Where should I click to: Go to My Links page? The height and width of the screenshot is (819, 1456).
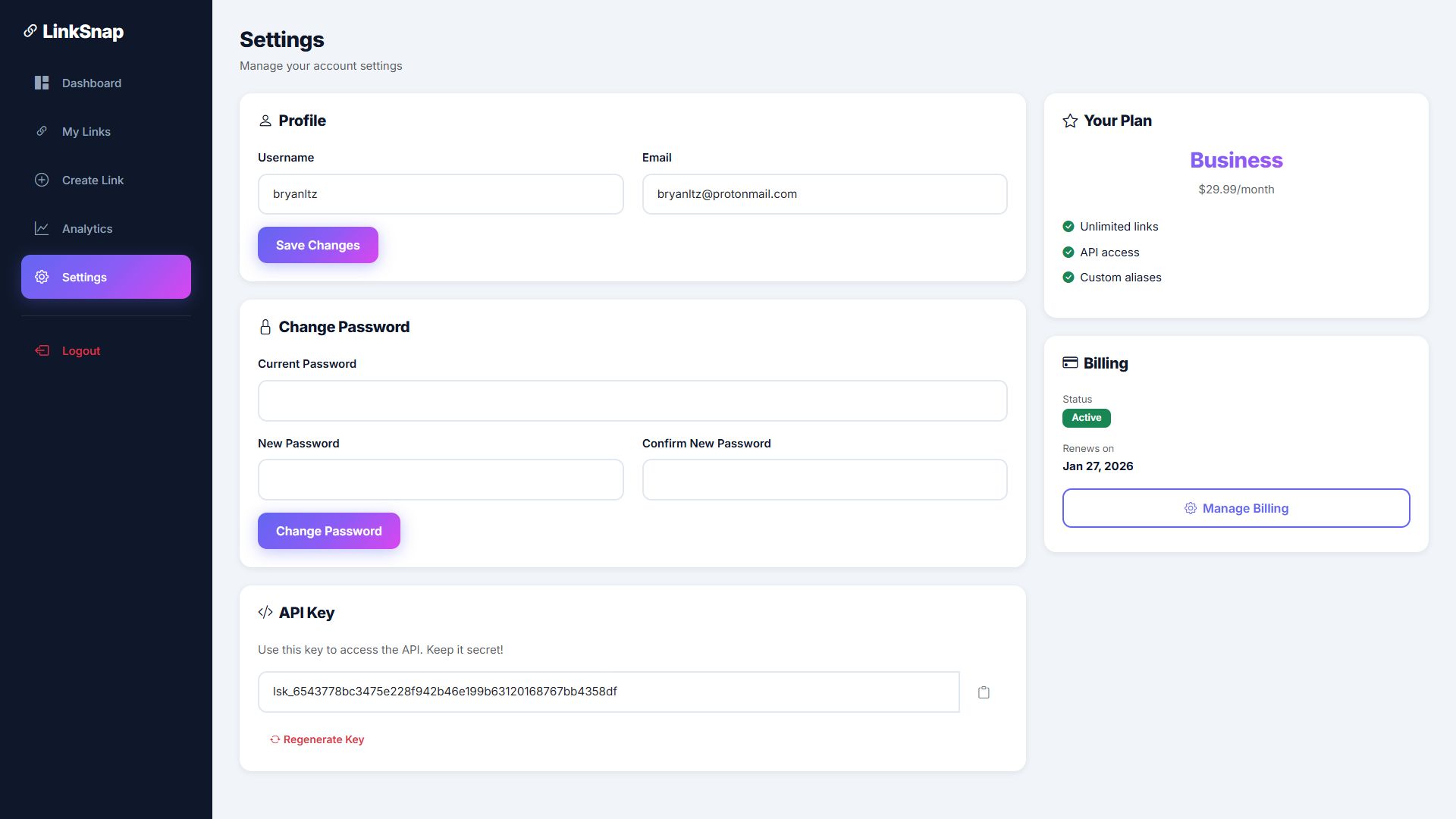coord(86,131)
